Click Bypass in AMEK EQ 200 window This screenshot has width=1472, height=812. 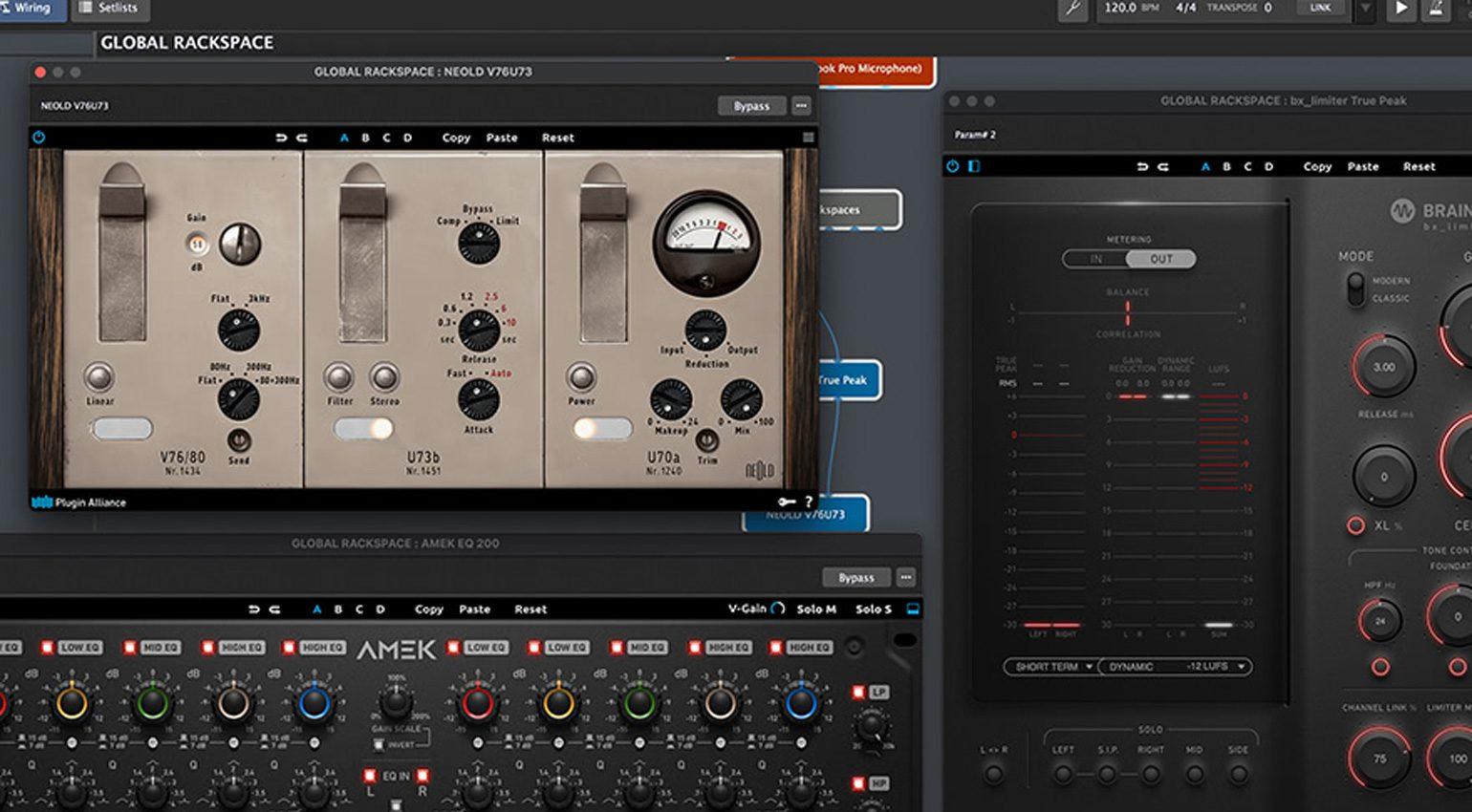pyautogui.click(x=856, y=577)
